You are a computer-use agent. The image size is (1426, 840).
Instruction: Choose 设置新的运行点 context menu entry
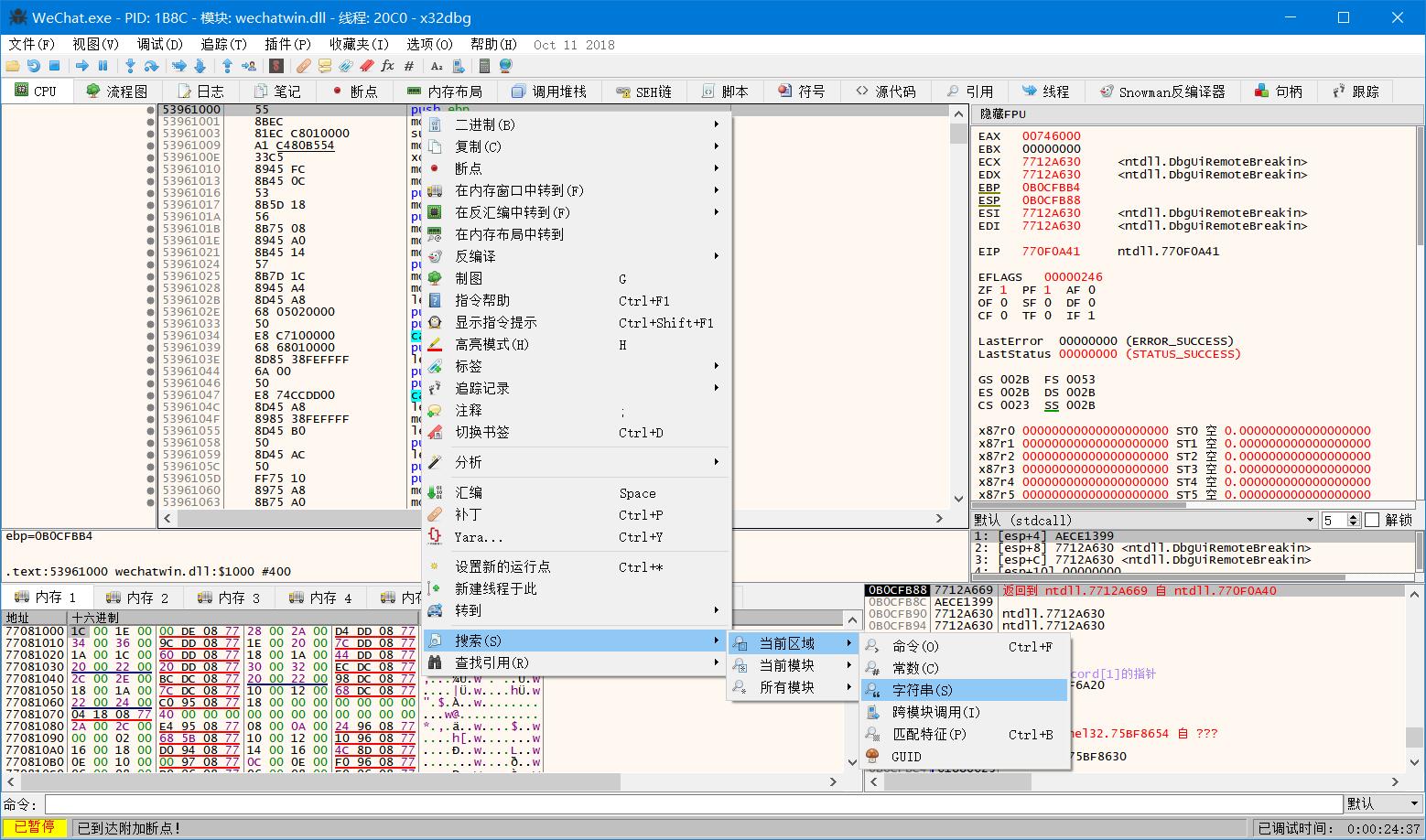[577, 567]
